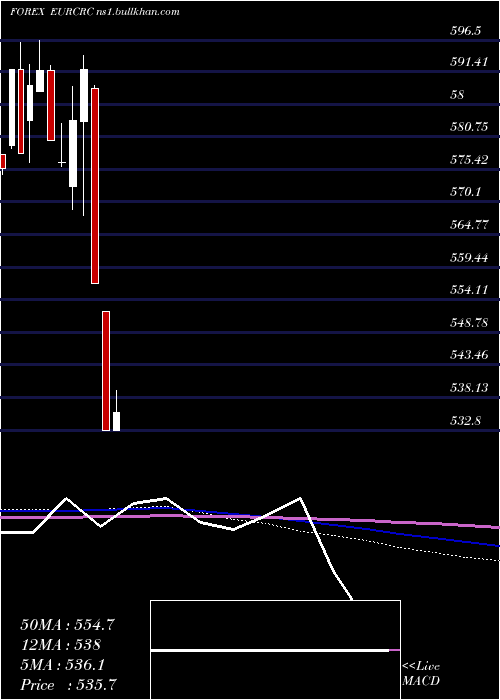The image size is (500, 700).
Task: Click the Price : 535.7 readout
Action: pos(70,685)
